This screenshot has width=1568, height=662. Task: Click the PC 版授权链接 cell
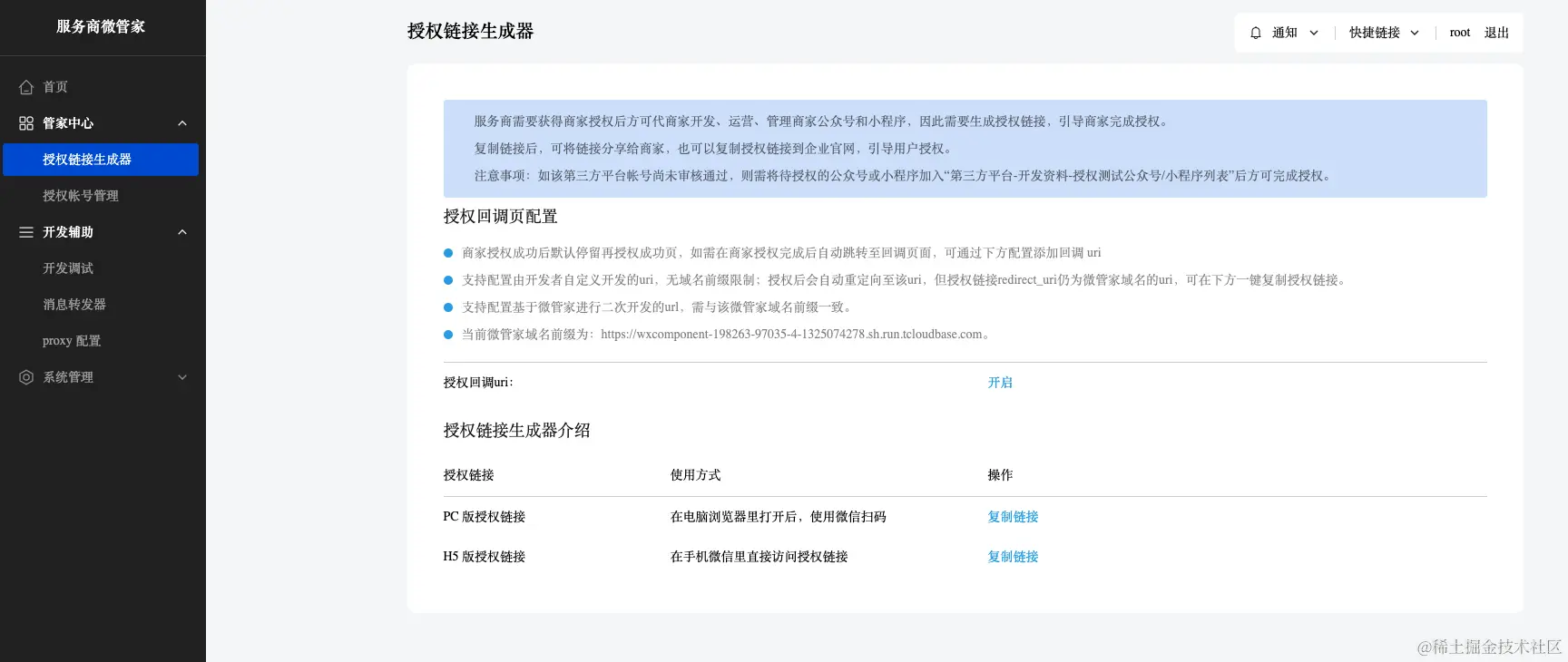(x=484, y=517)
